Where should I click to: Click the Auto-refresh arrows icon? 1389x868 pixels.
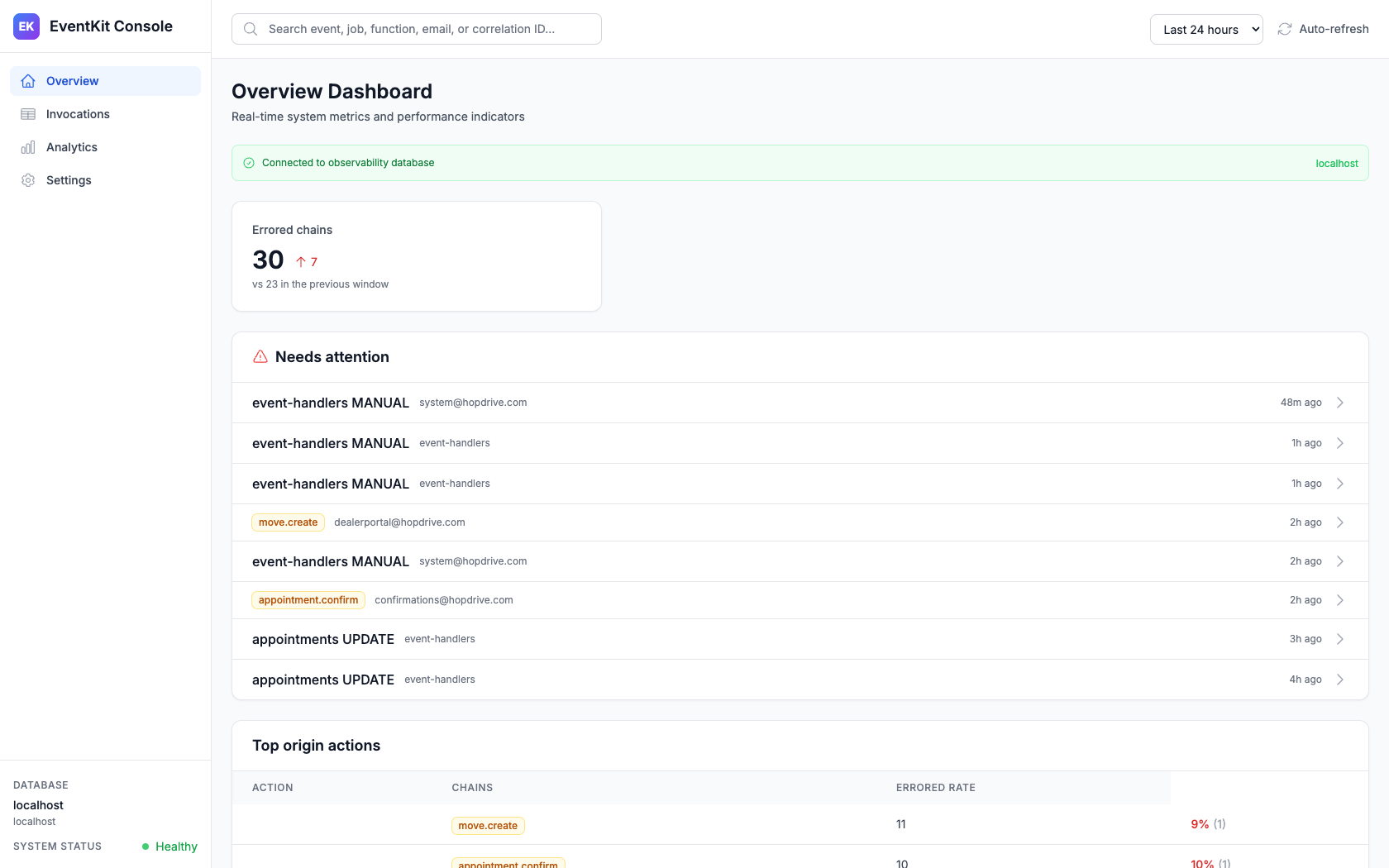click(x=1285, y=29)
